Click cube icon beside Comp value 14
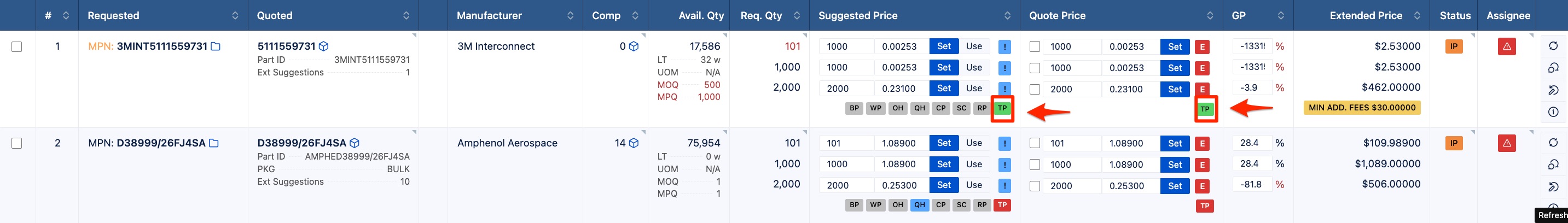 [634, 143]
